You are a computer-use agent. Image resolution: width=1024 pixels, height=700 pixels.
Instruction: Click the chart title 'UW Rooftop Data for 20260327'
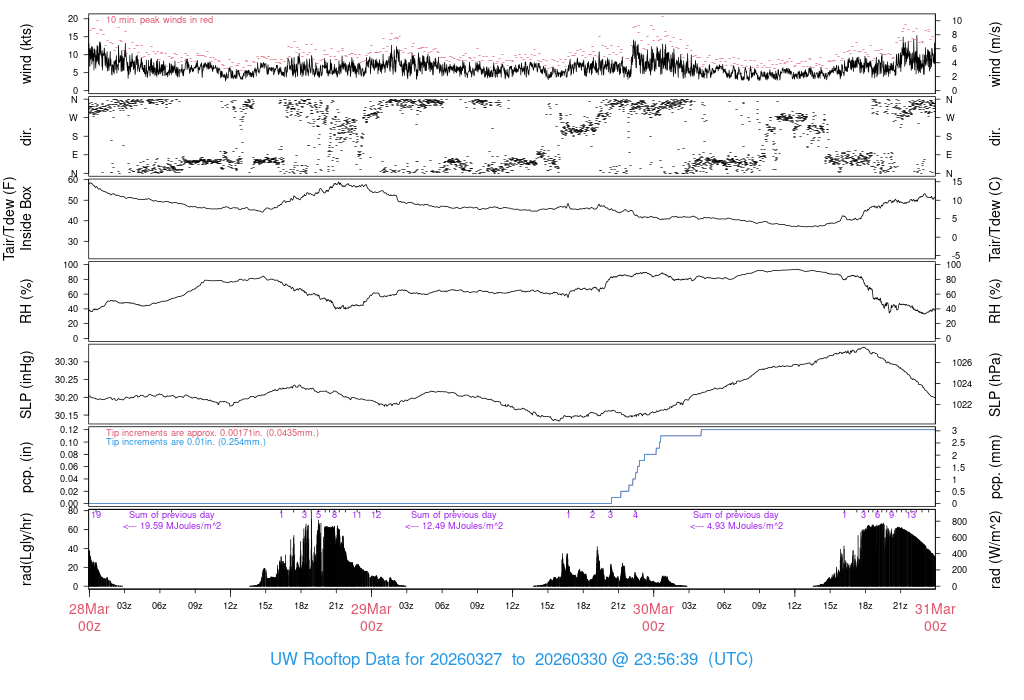[386, 659]
